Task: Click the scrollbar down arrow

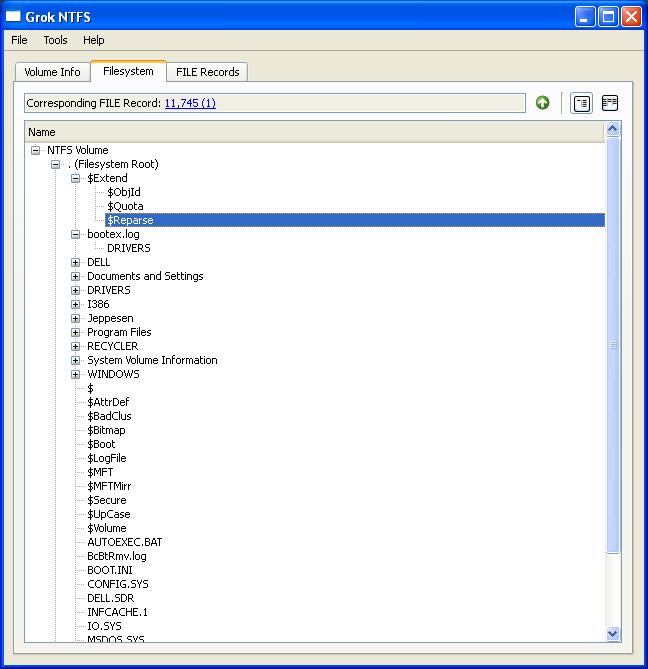Action: point(613,634)
